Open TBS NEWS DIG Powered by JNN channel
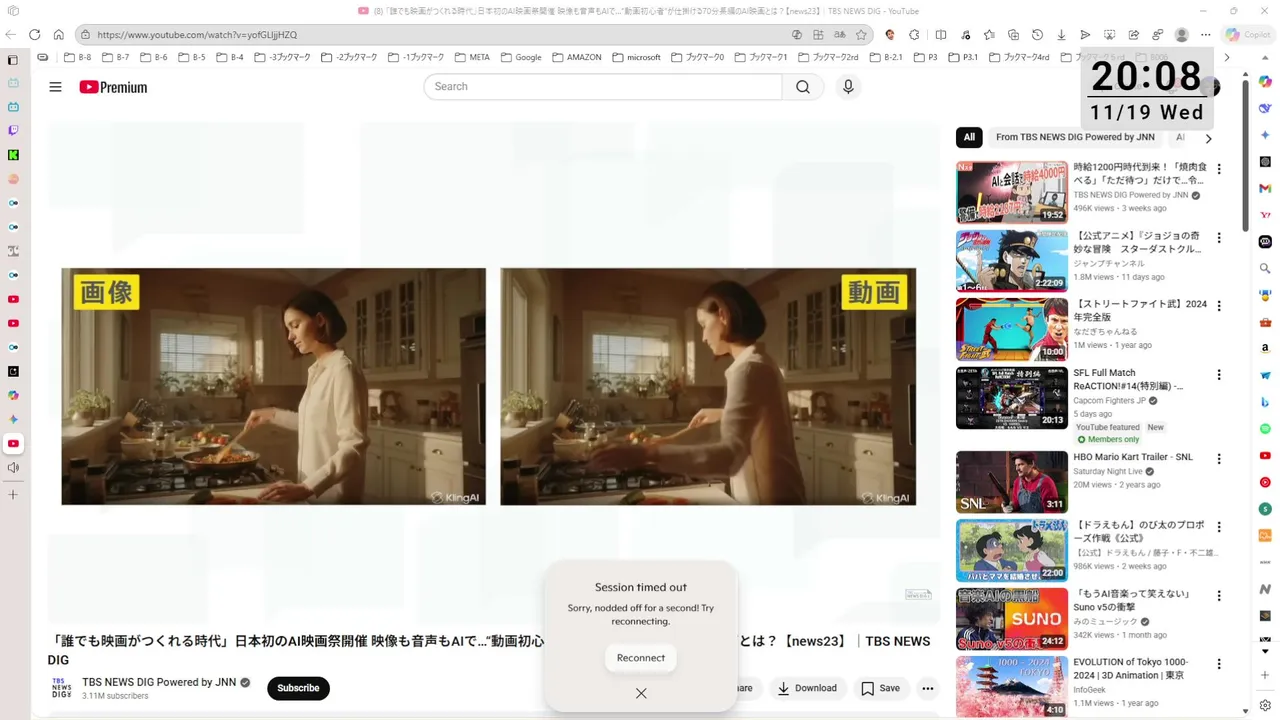 tap(159, 682)
